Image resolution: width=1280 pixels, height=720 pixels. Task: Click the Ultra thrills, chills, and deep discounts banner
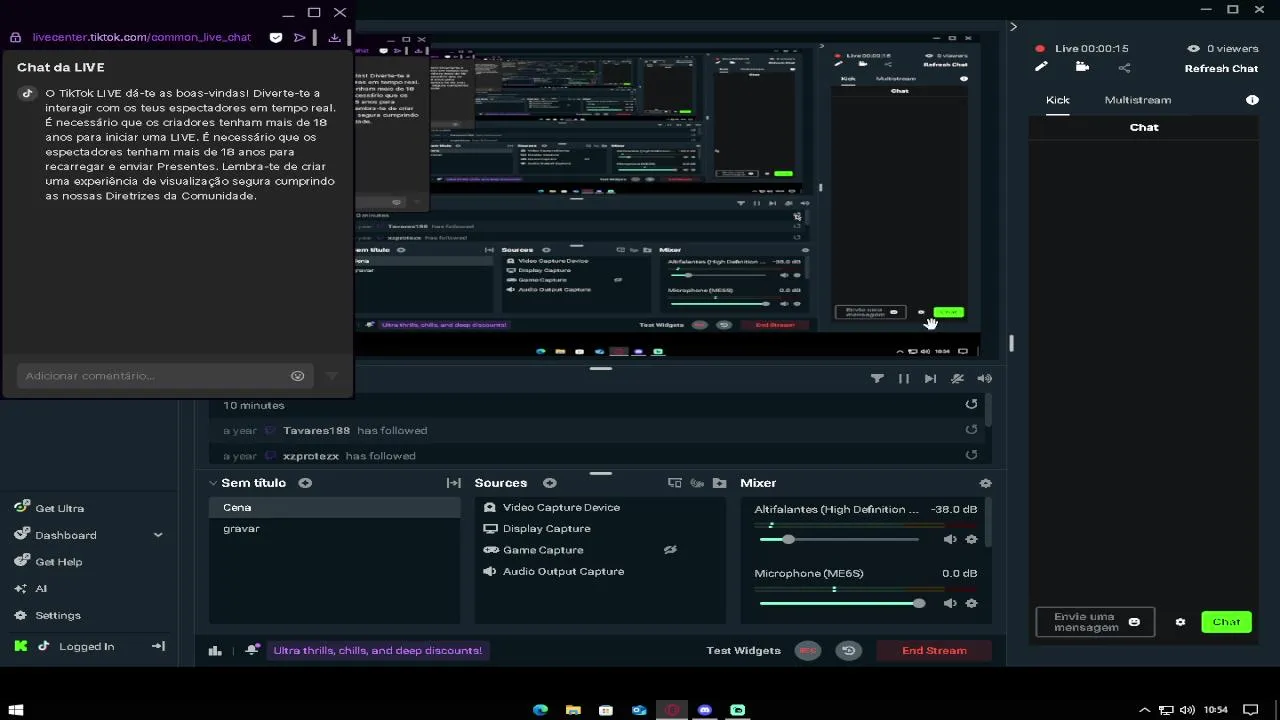[378, 650]
